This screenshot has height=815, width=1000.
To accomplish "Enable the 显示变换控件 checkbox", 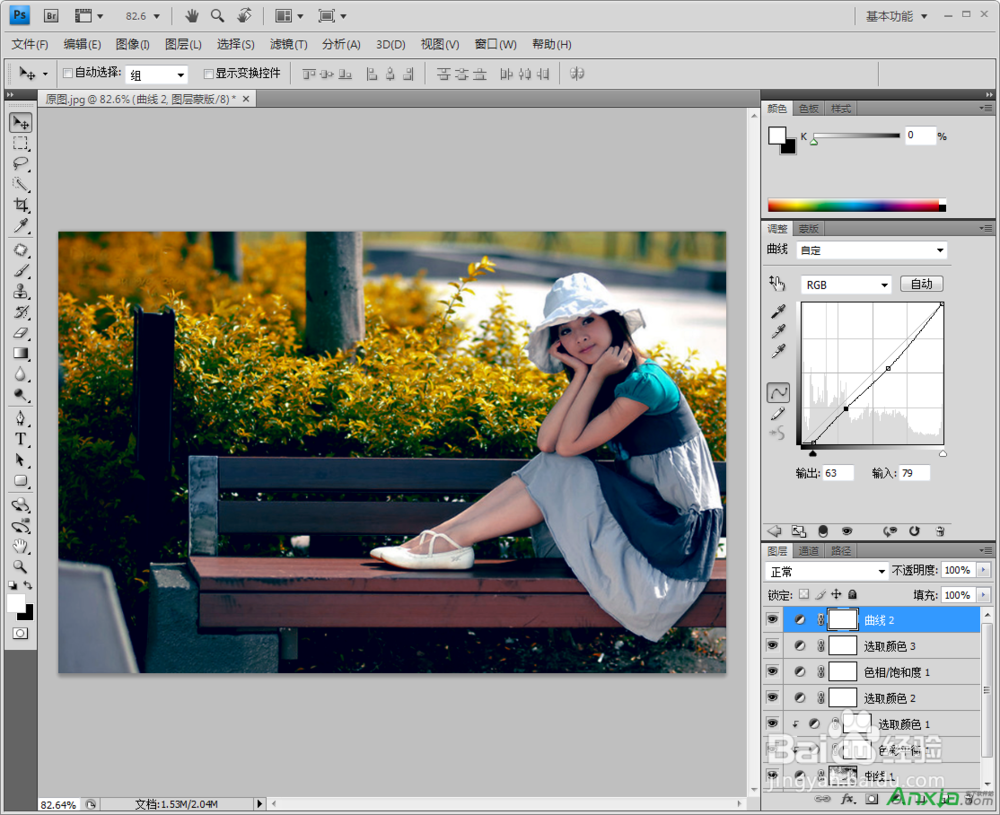I will point(208,73).
